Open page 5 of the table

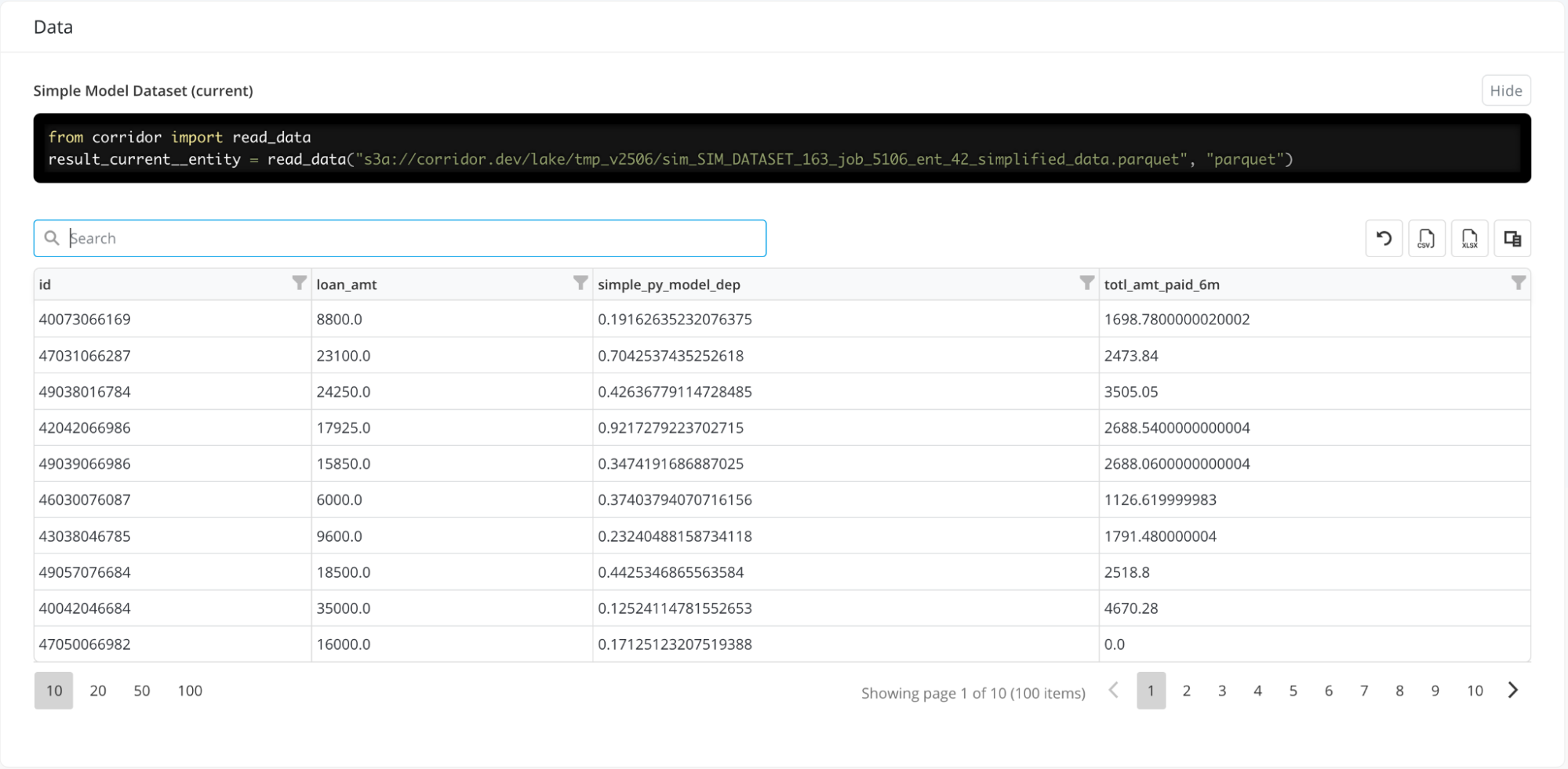click(1293, 691)
